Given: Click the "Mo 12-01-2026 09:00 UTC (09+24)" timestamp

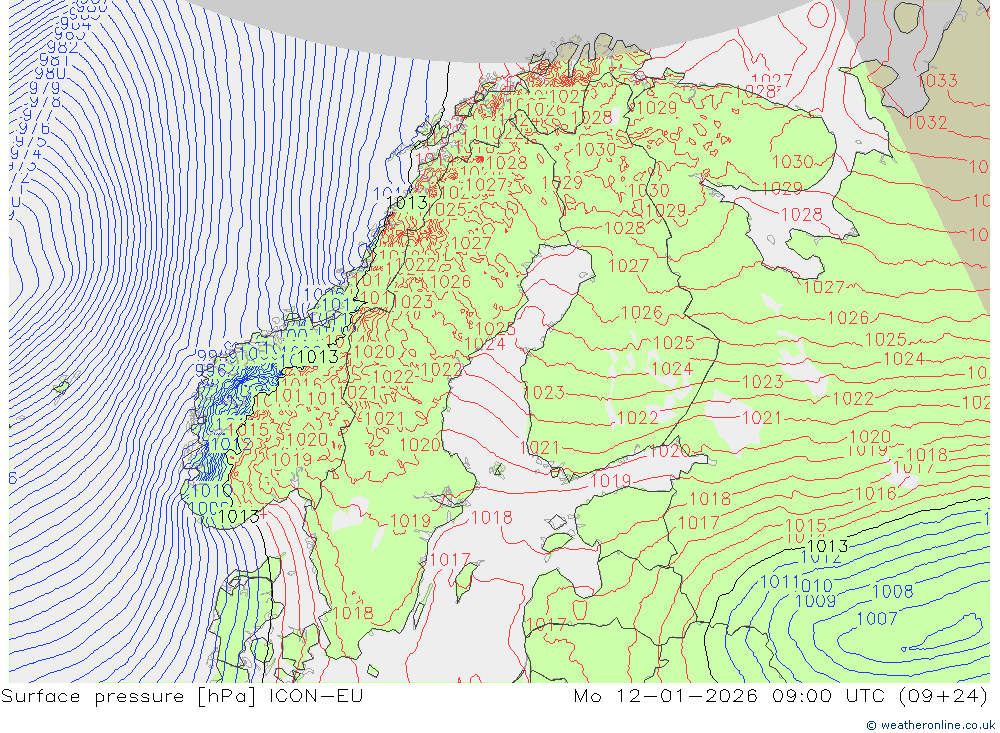Looking at the screenshot, I should pyautogui.click(x=780, y=695).
